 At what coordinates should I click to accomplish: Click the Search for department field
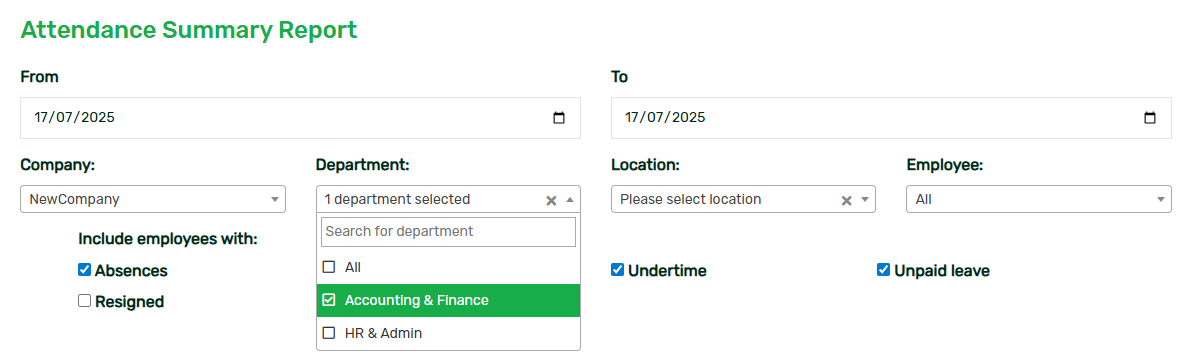click(449, 231)
